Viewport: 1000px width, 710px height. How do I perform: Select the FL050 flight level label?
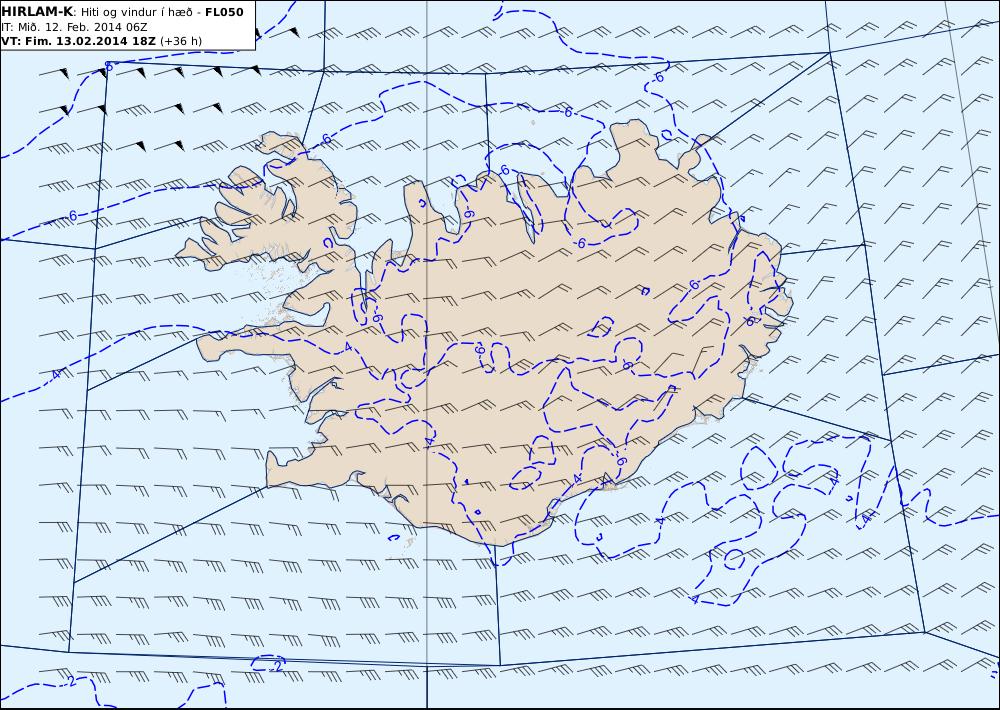(x=224, y=12)
